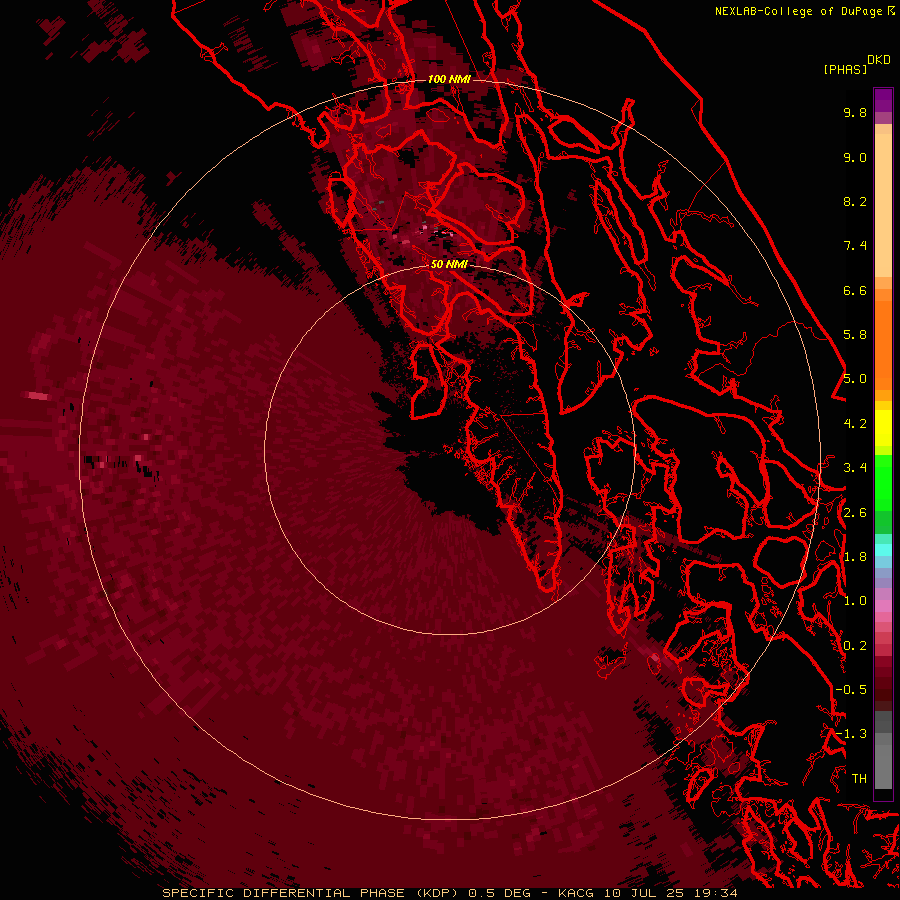Click the 7.4 value on the color scale
The width and height of the screenshot is (900, 900).
click(855, 246)
